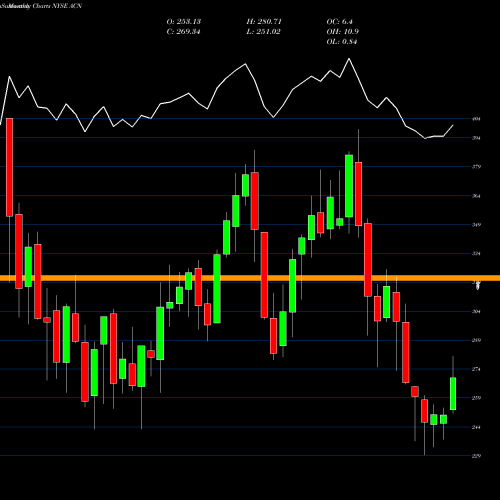
Task: Click the orange horizontal price level line
Action: (x=250, y=278)
